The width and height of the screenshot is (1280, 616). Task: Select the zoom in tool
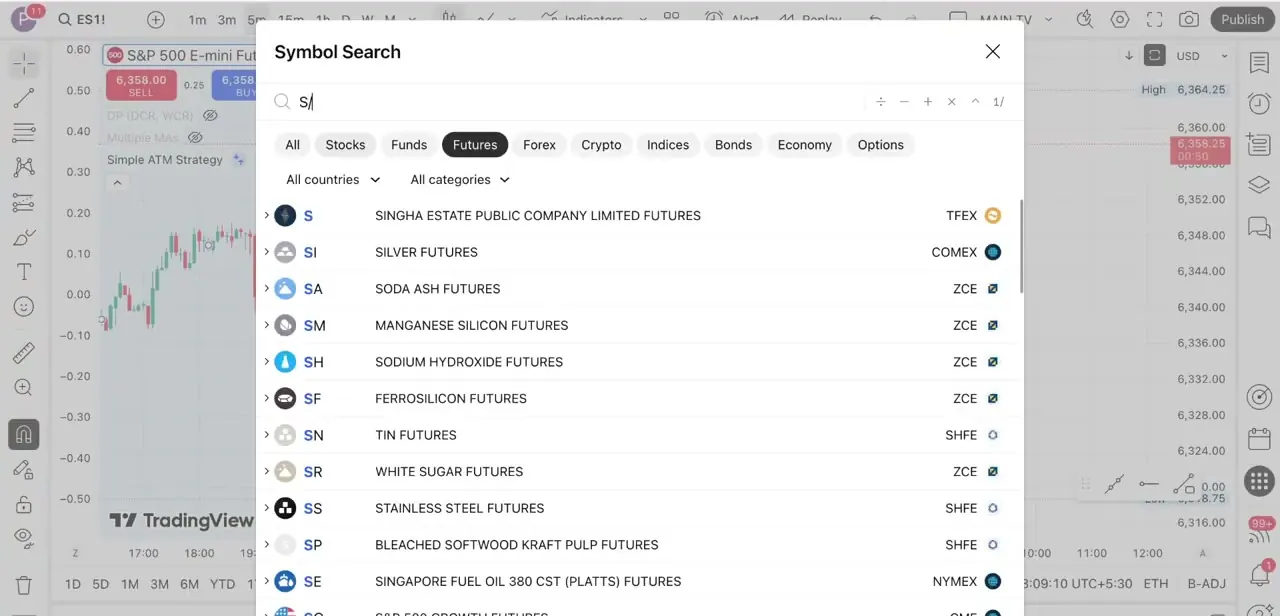click(24, 387)
